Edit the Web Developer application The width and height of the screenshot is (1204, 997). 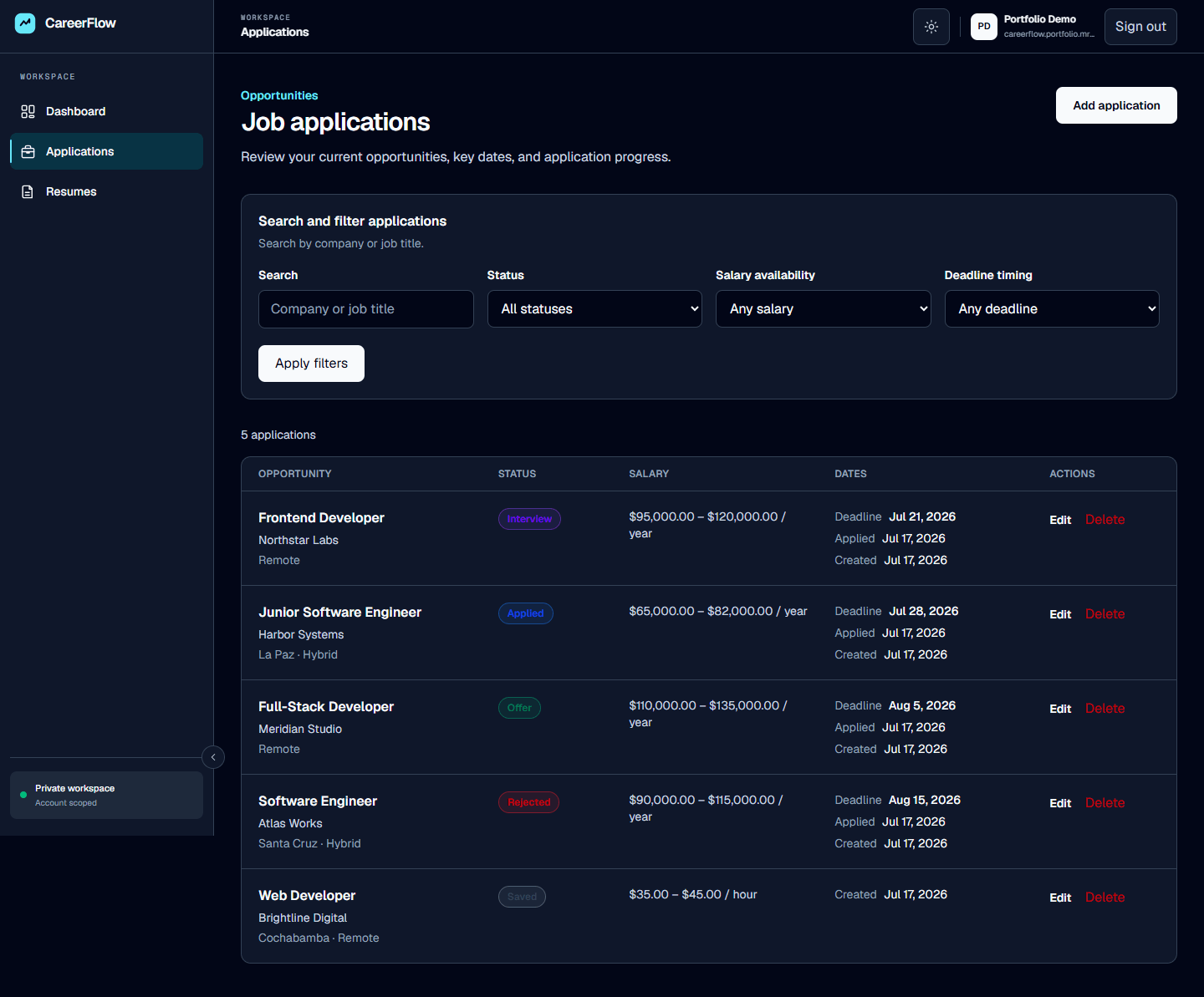(x=1060, y=898)
